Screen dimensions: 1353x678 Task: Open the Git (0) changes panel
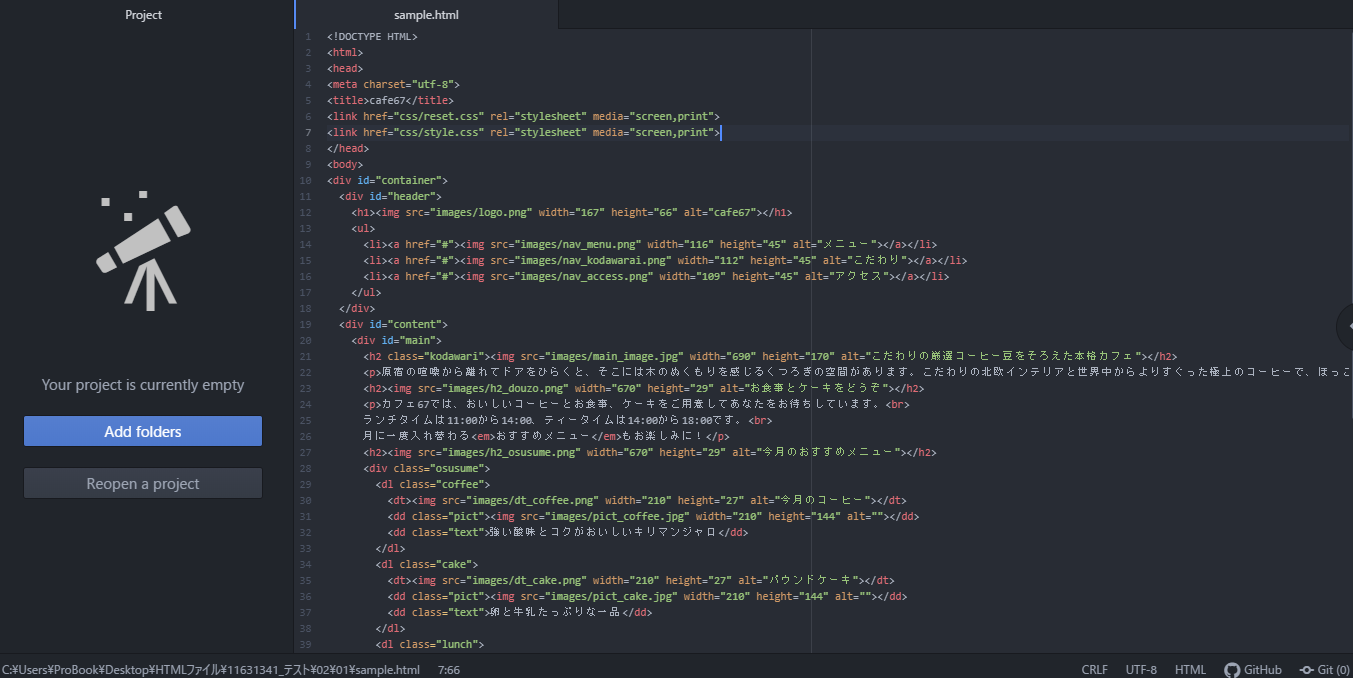point(1324,669)
